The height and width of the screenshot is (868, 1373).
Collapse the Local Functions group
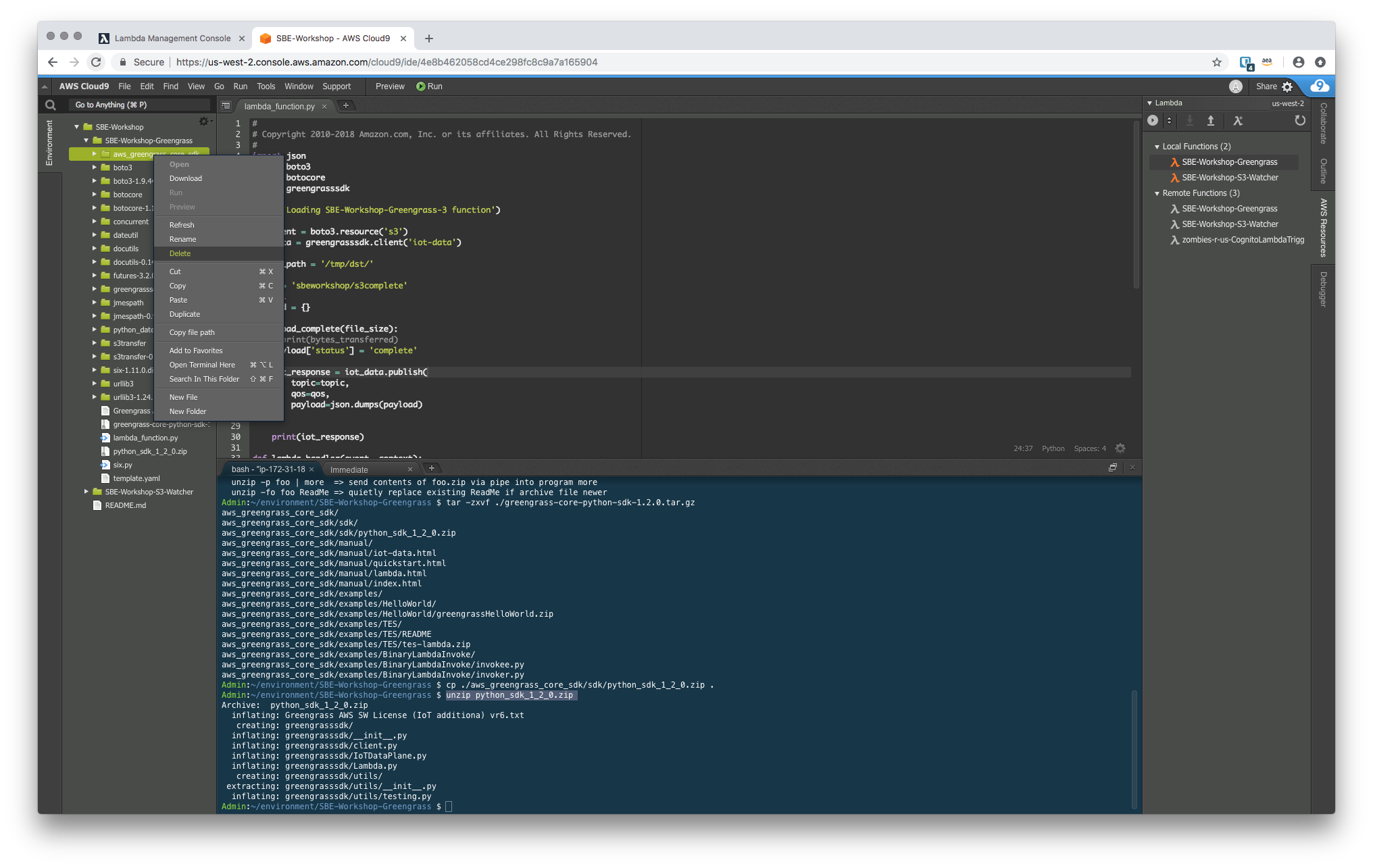pos(1157,147)
